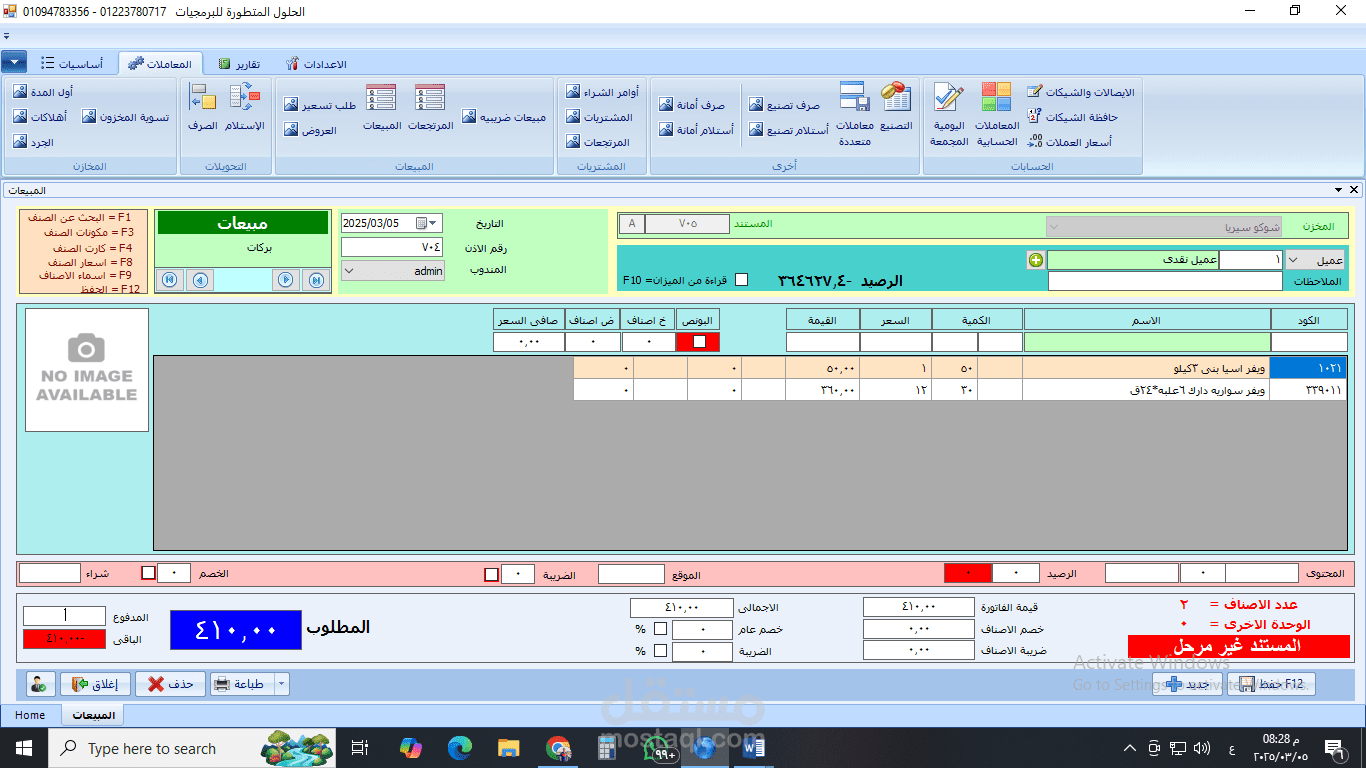Click green plus add customer icon

pyautogui.click(x=1036, y=260)
